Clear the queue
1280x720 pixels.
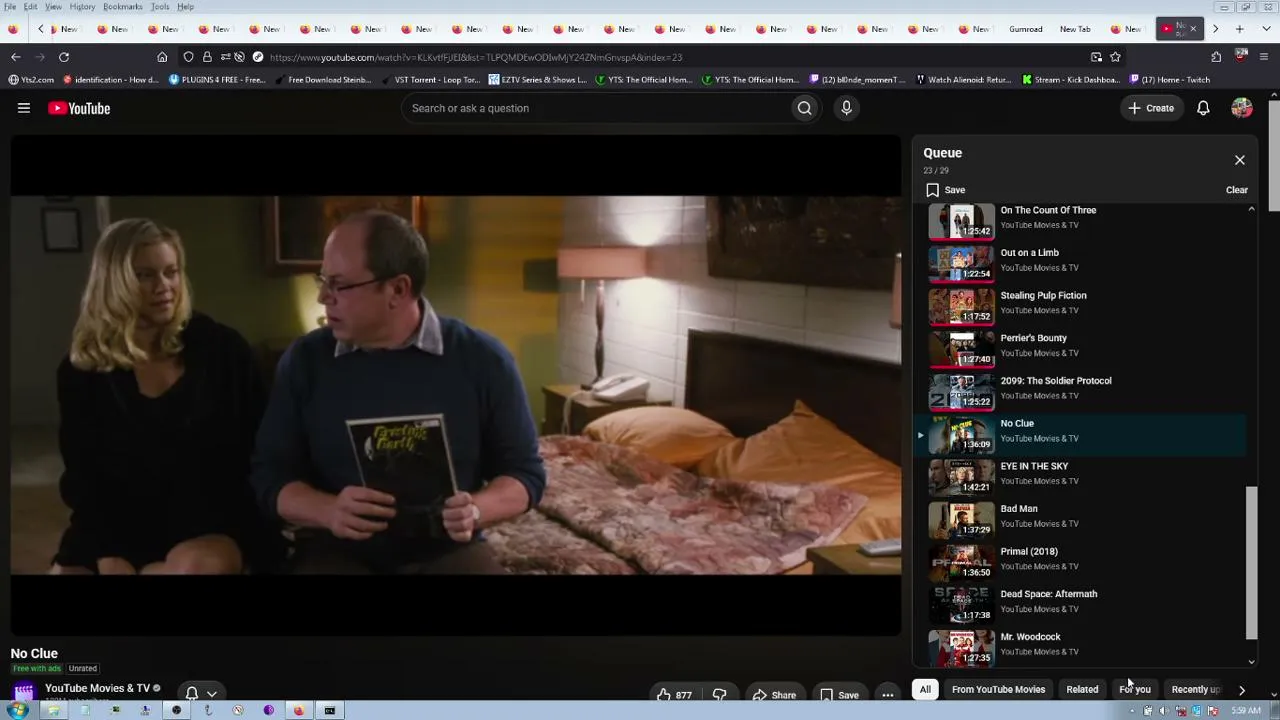click(1237, 190)
